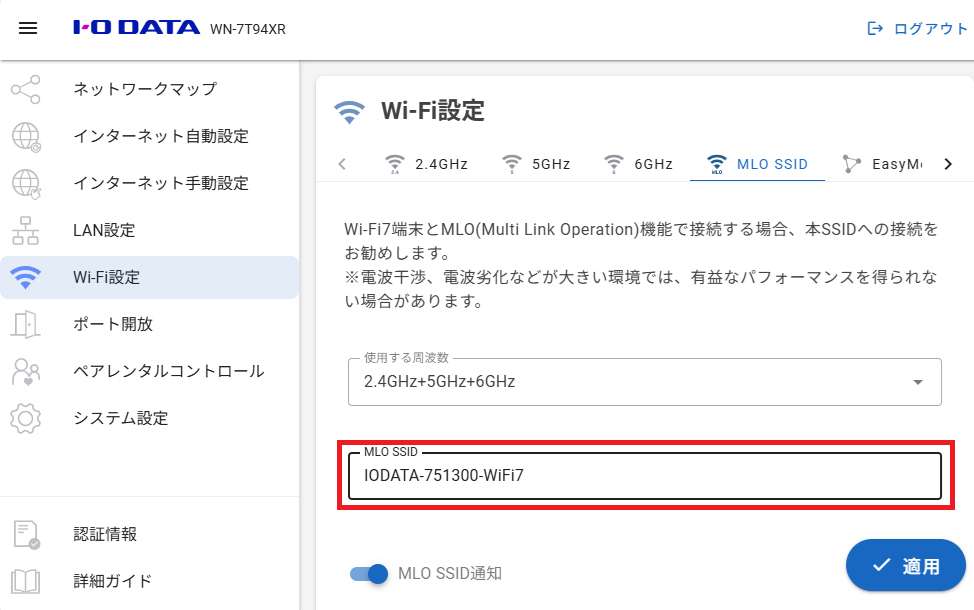This screenshot has height=610, width=974.
Task: Click the right chevron to reveal more tabs
Action: pos(948,163)
